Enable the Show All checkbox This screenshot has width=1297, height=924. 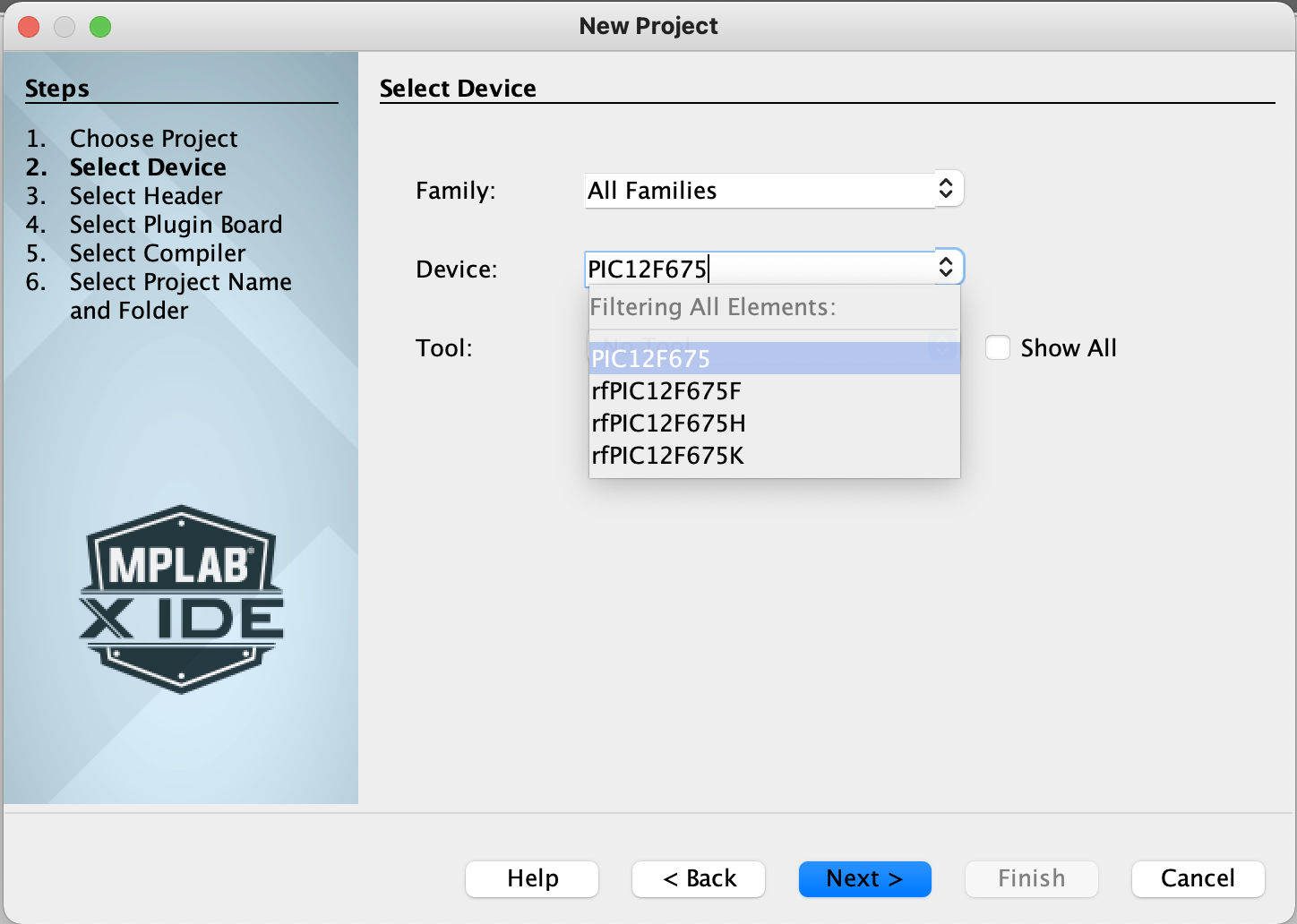(x=998, y=347)
